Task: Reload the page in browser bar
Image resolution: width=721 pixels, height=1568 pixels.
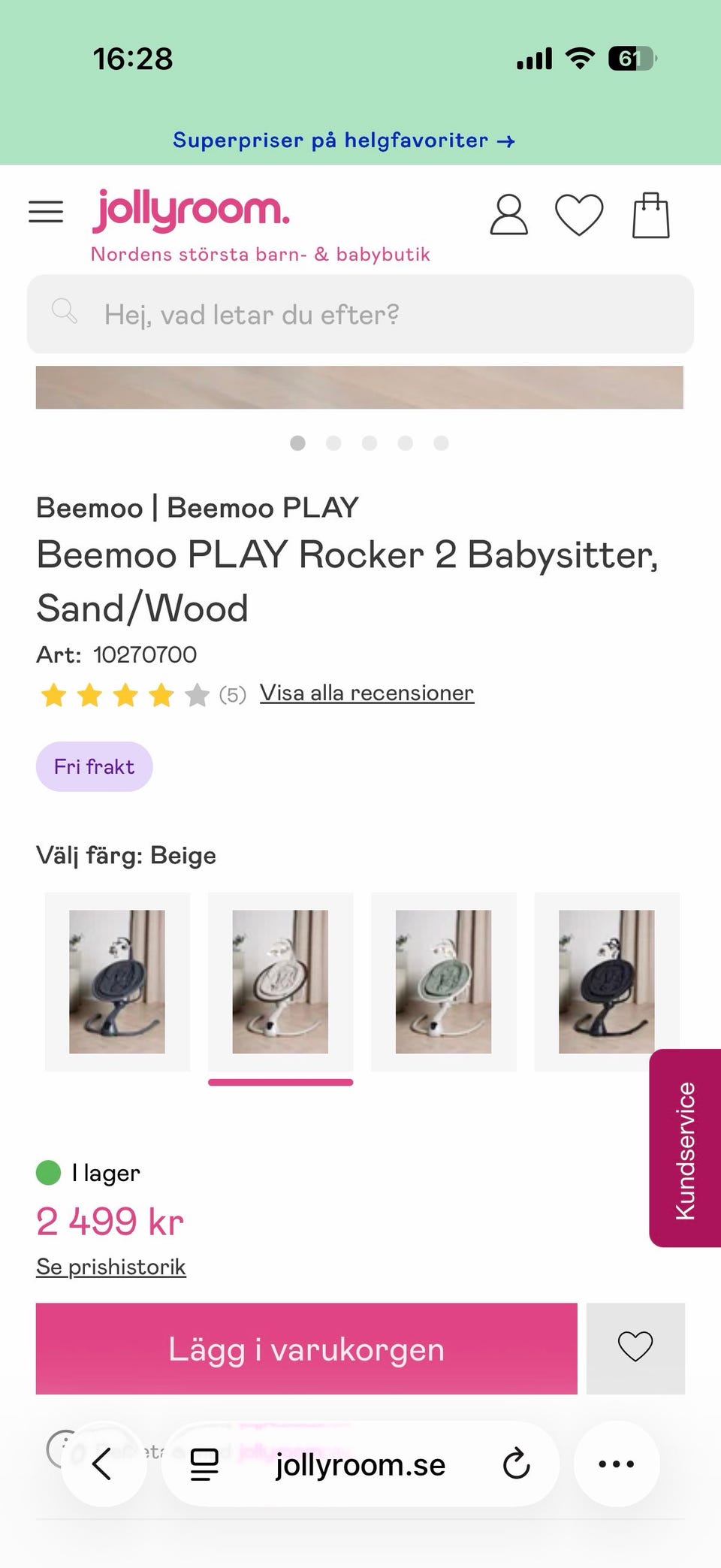Action: point(516,1464)
